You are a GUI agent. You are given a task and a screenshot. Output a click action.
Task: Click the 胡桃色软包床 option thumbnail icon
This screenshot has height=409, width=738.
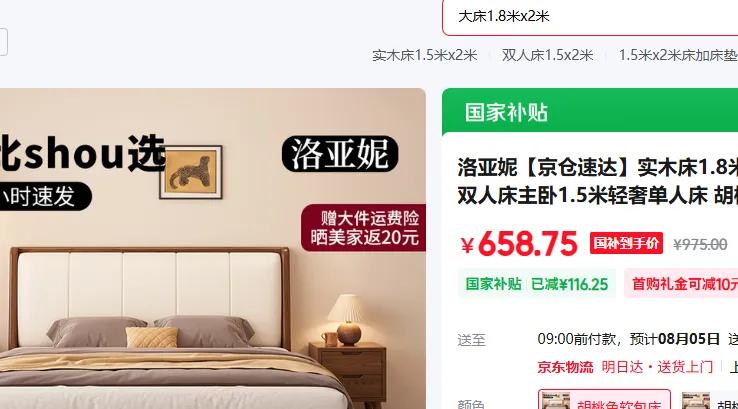coord(555,401)
